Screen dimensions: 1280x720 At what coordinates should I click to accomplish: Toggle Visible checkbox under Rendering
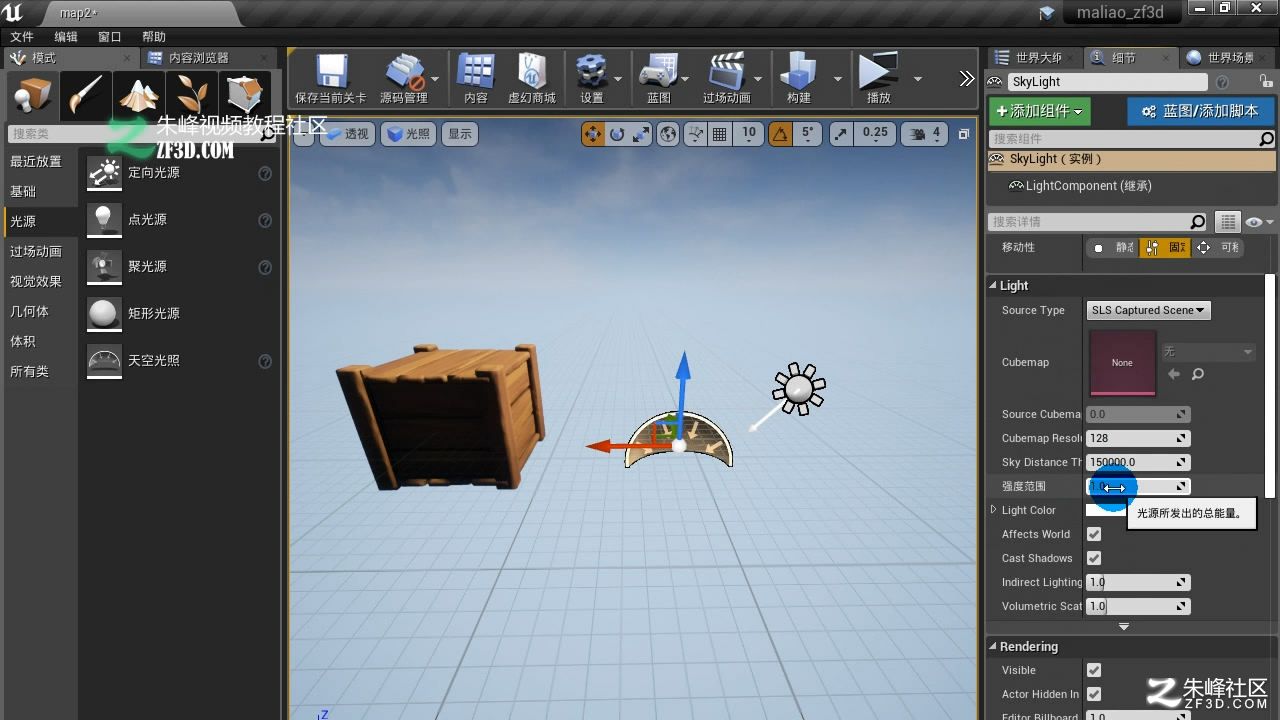[1094, 670]
